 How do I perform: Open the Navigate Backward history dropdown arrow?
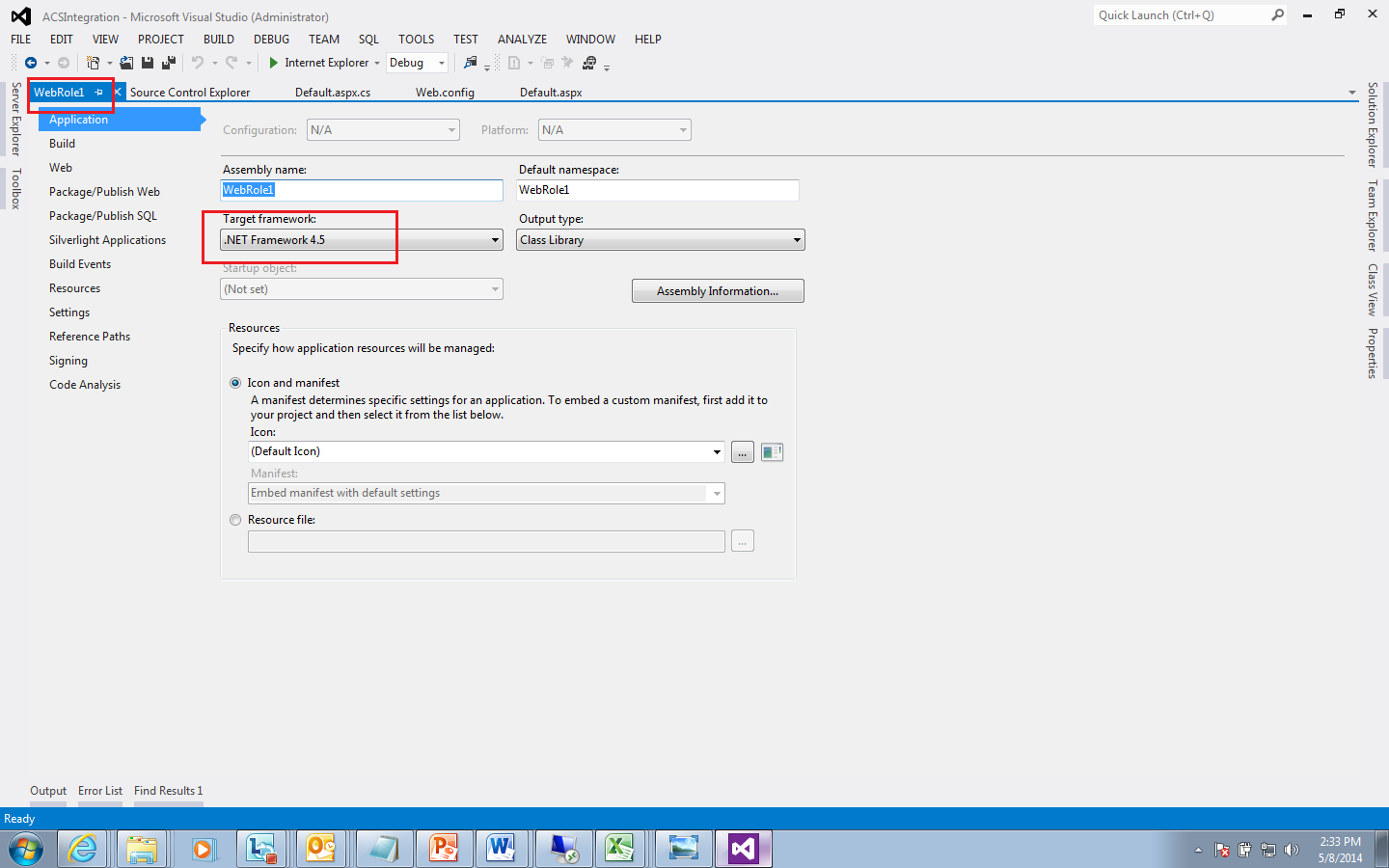(x=46, y=63)
